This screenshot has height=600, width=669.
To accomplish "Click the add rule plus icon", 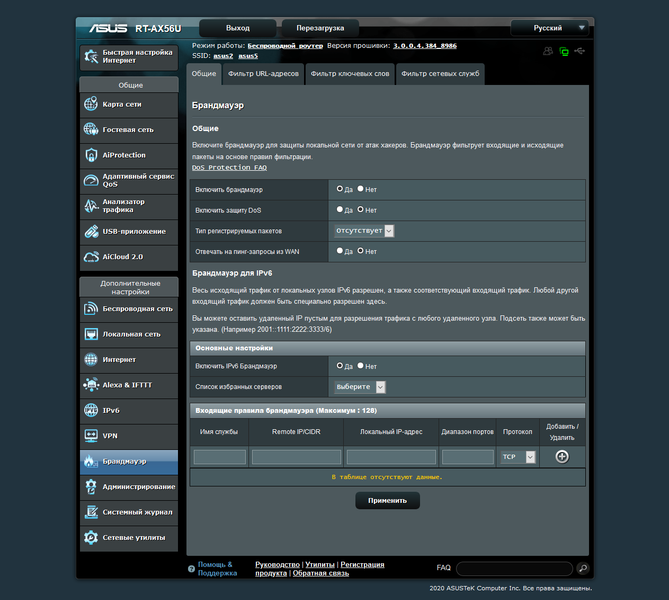I will (x=561, y=457).
